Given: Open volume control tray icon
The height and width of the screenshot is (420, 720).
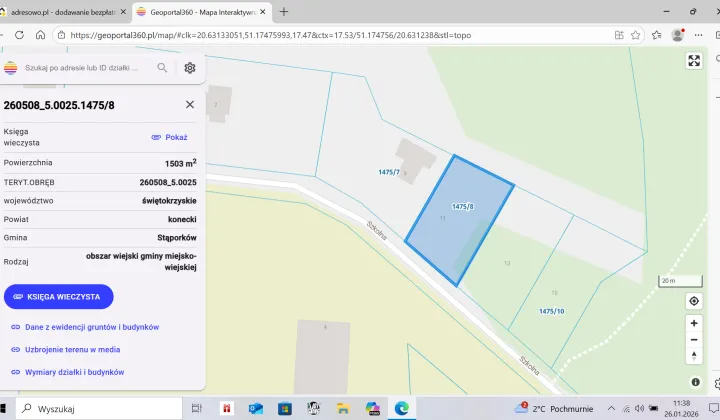Looking at the screenshot, I should [639, 408].
